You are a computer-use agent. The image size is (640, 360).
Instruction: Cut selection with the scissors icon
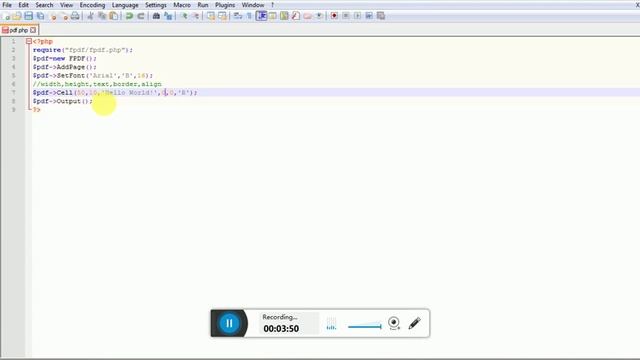pyautogui.click(x=90, y=16)
